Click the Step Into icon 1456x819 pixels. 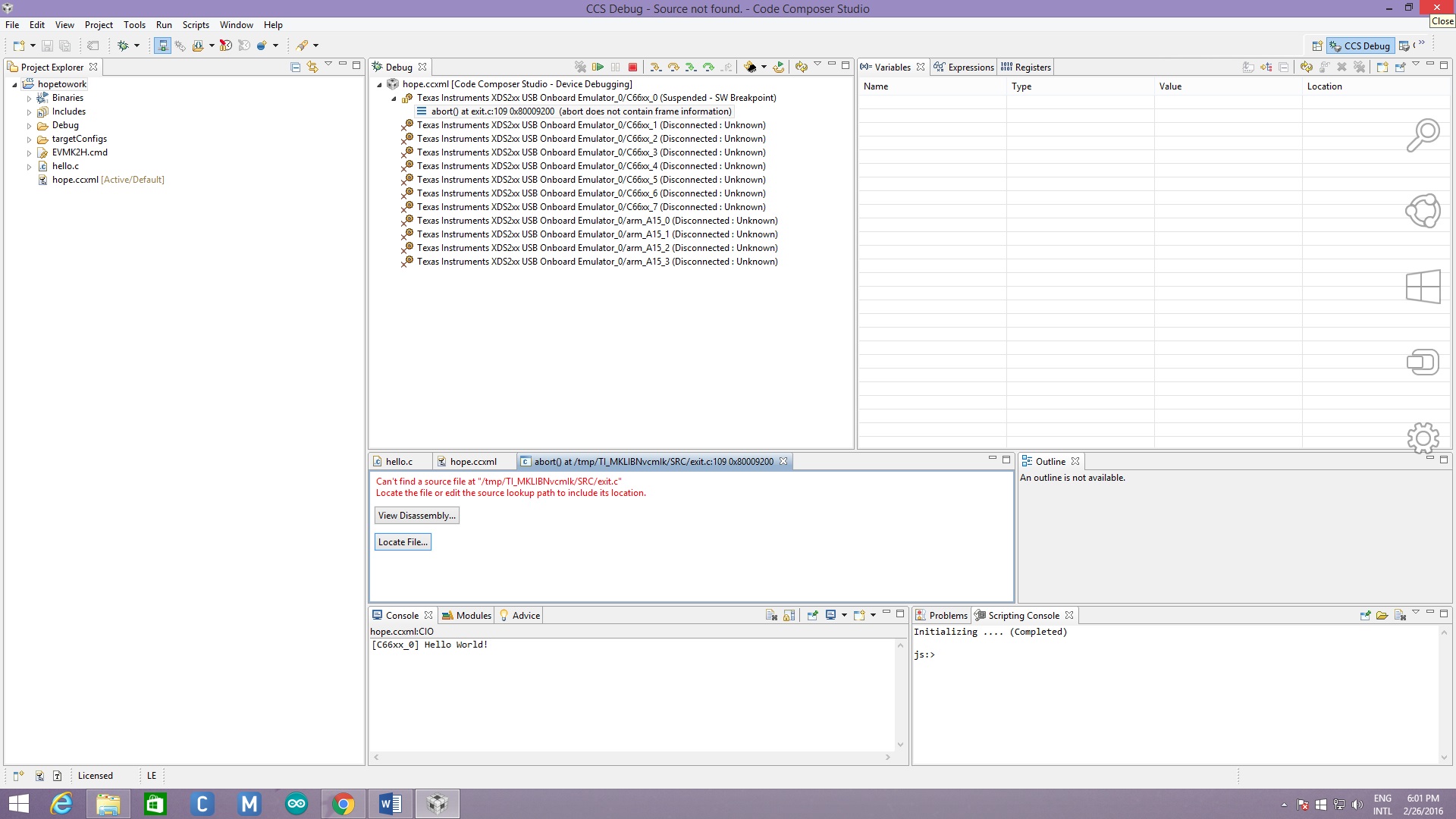coord(656,67)
